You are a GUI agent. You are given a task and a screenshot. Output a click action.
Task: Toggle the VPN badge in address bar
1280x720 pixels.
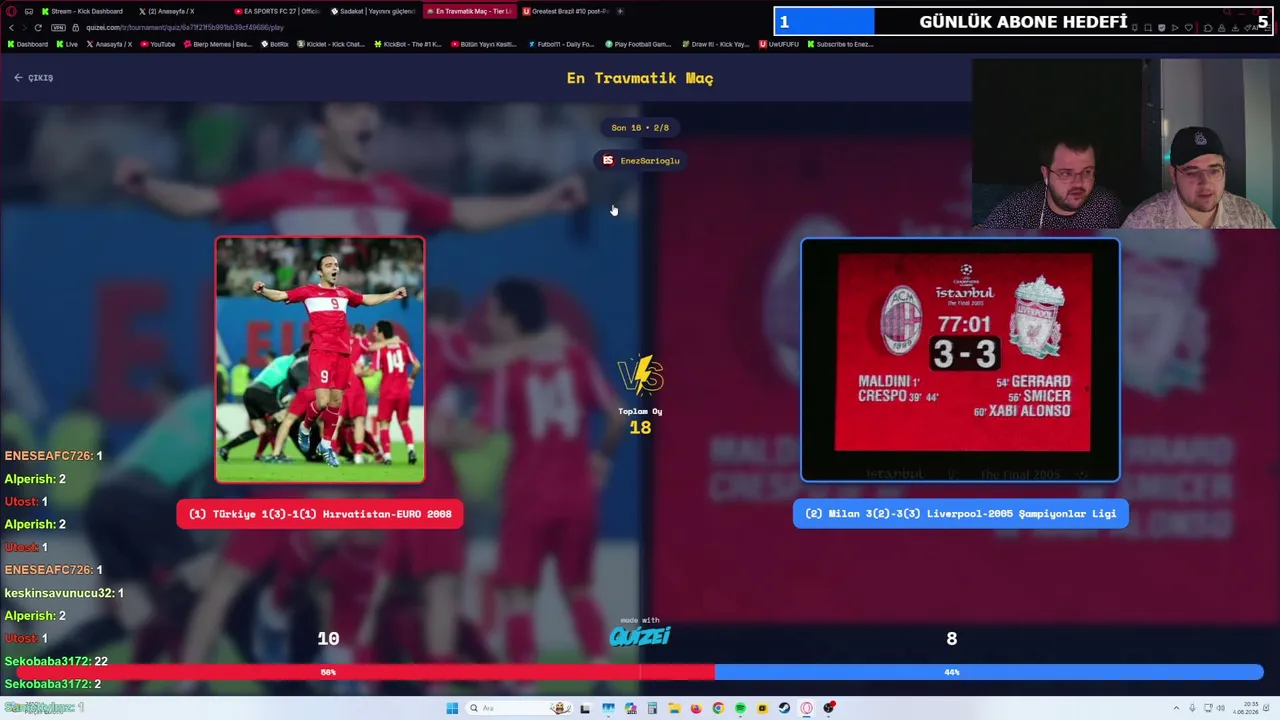click(58, 27)
